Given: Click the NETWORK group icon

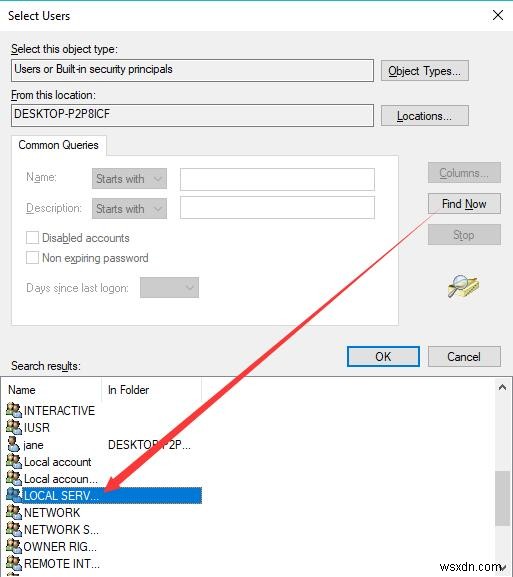Looking at the screenshot, I should 14,512.
